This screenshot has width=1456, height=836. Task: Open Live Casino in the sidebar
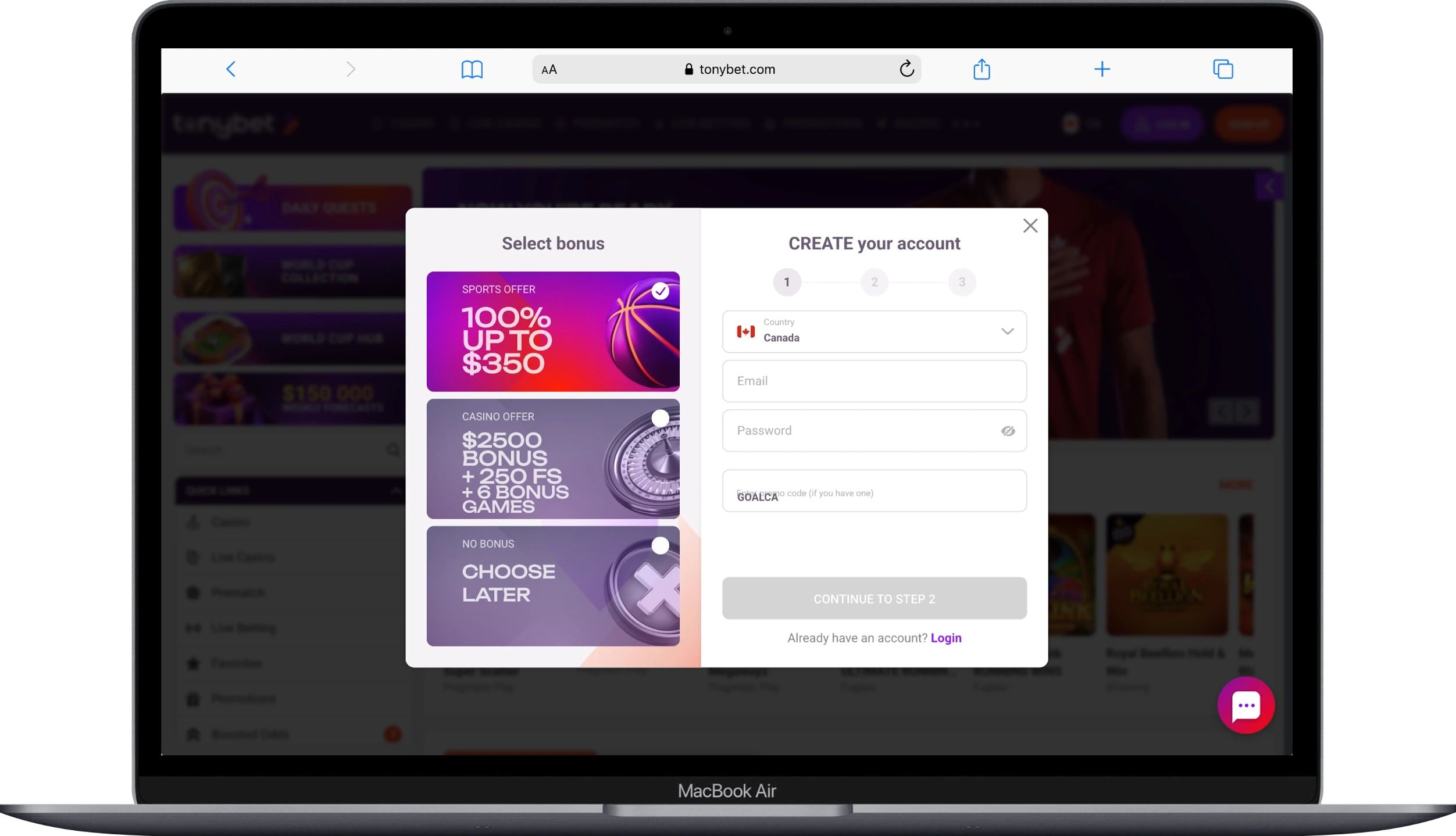pyautogui.click(x=242, y=558)
